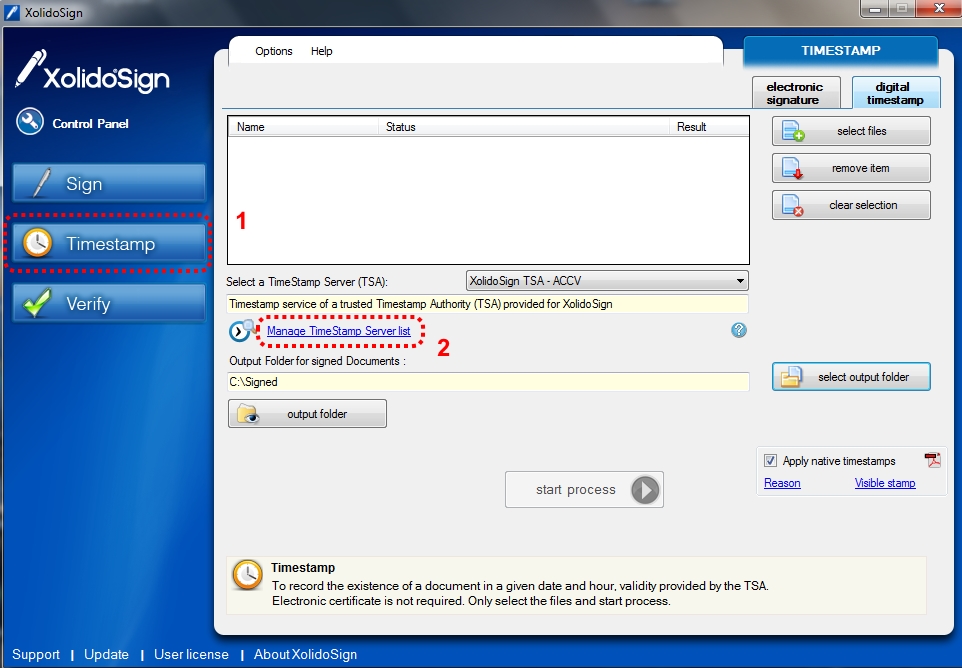
Task: Switch to the electronic signature tab
Action: coord(796,93)
